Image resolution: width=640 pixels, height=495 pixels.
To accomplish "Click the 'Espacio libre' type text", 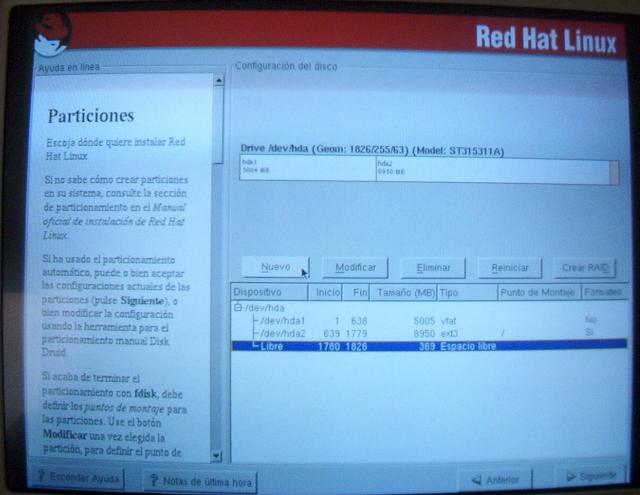I will [468, 346].
